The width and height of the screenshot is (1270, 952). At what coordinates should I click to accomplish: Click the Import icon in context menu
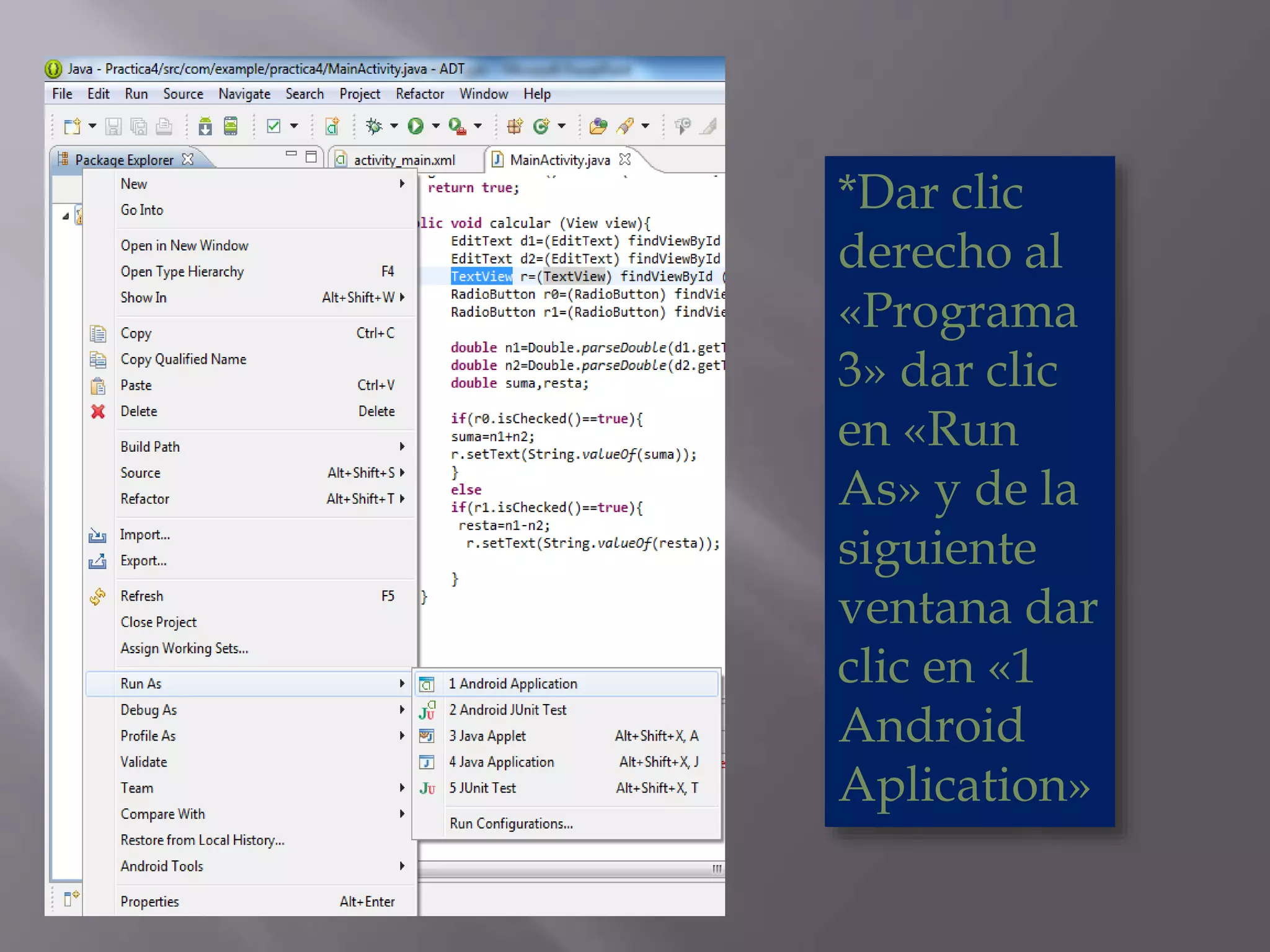(97, 535)
